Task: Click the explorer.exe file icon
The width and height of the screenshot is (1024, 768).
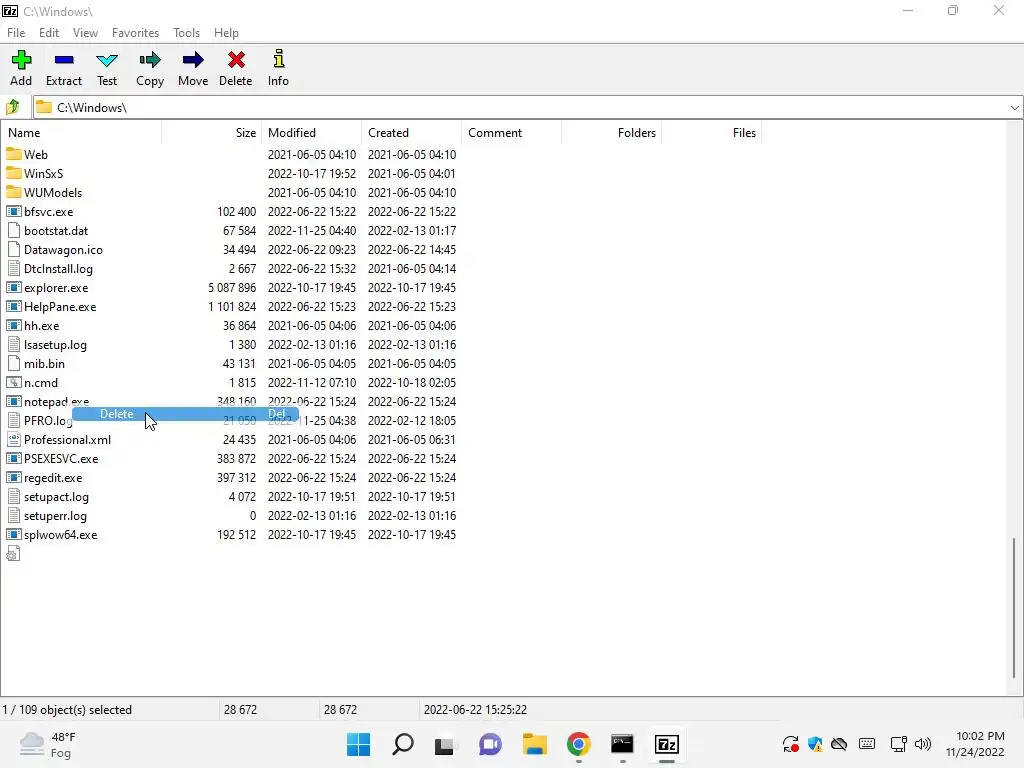Action: tap(14, 287)
